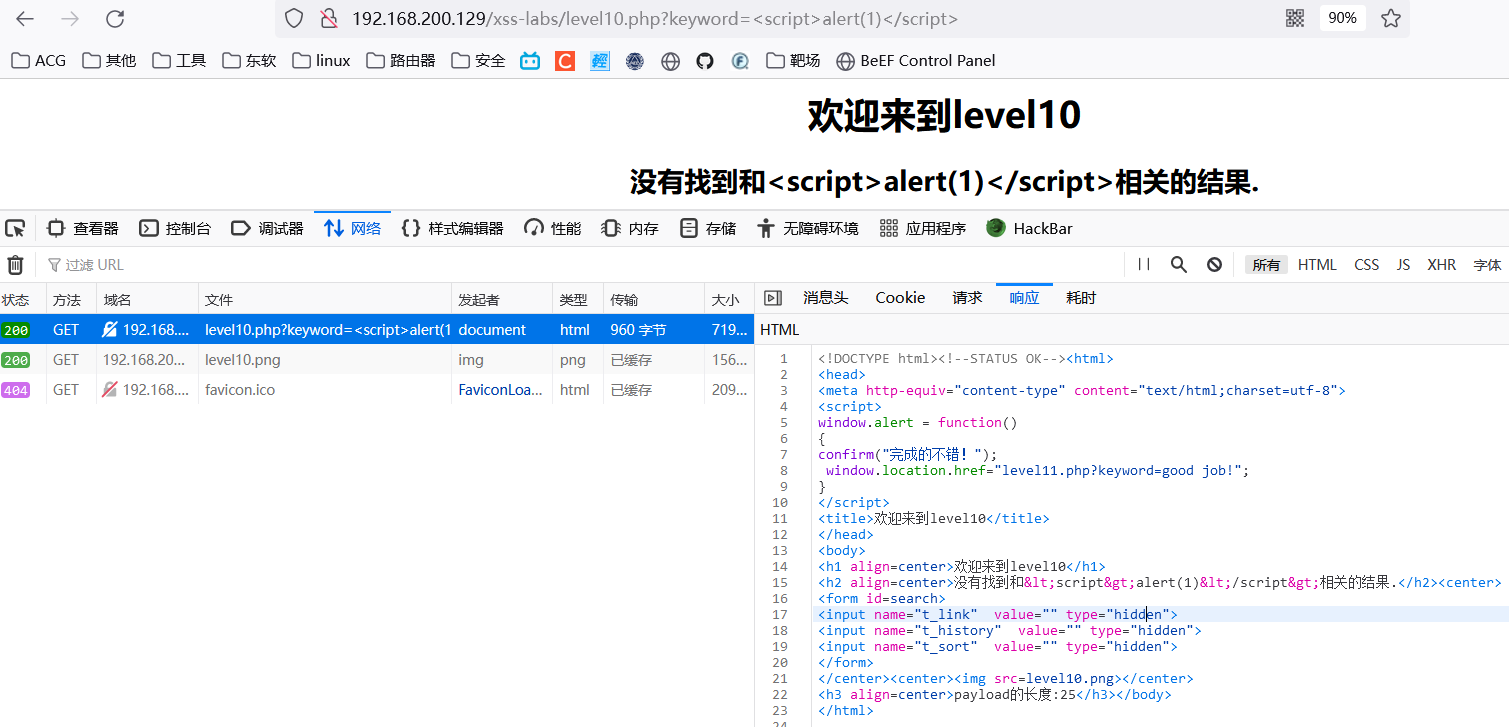
Task: Open the Cookie details tab
Action: (900, 298)
